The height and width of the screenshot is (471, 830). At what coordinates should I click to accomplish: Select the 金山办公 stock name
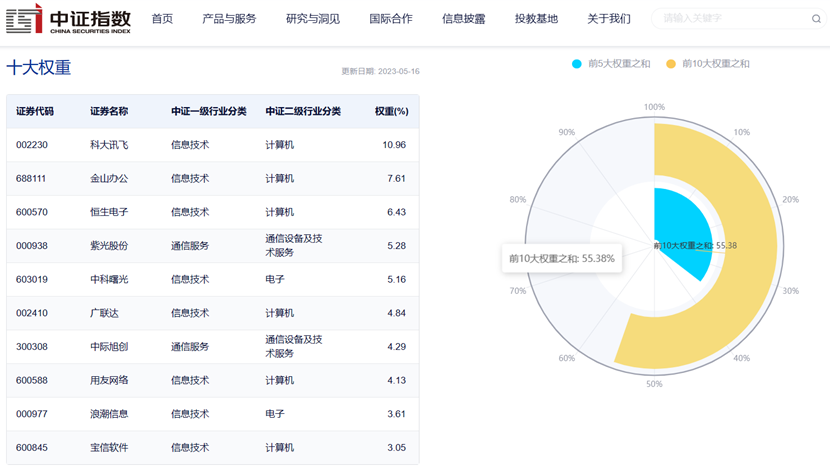tap(109, 179)
